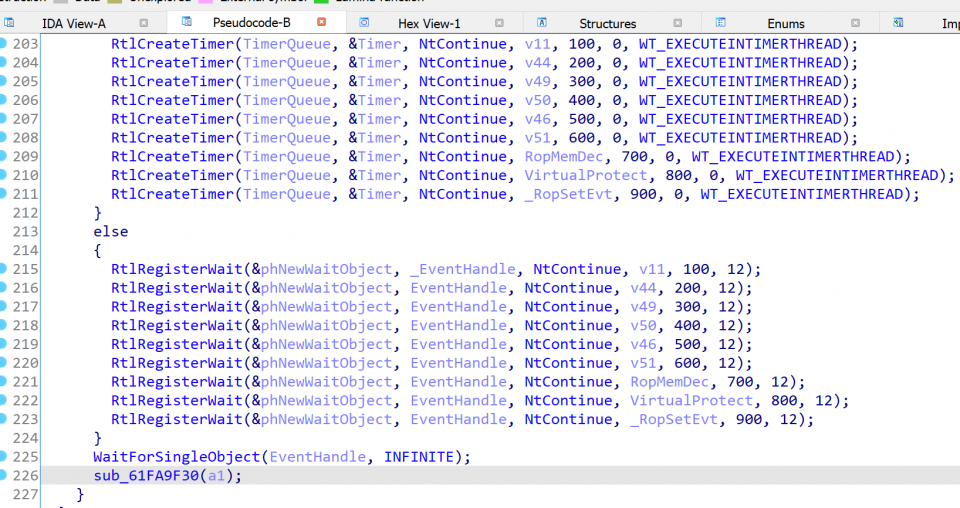This screenshot has height=508, width=960.
Task: Select _EventHandle variable on line 215
Action: tap(463, 269)
